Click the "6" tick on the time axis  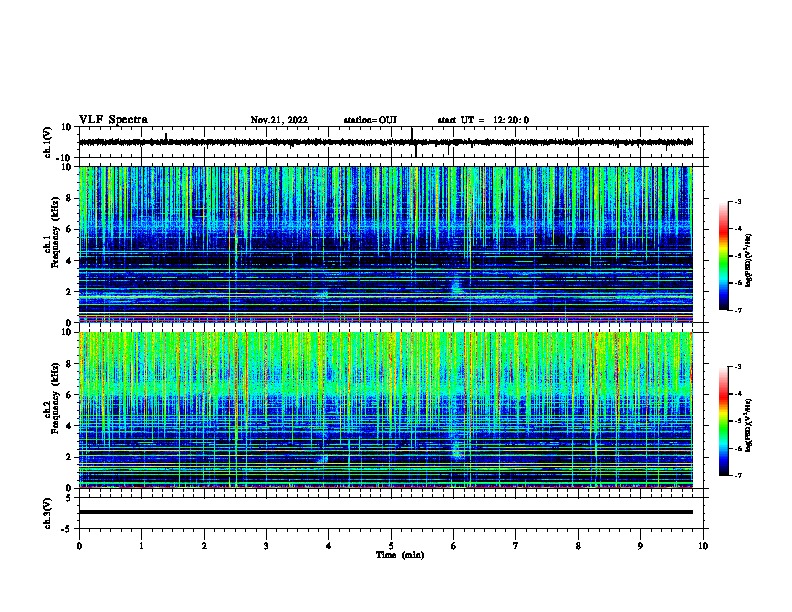click(454, 546)
